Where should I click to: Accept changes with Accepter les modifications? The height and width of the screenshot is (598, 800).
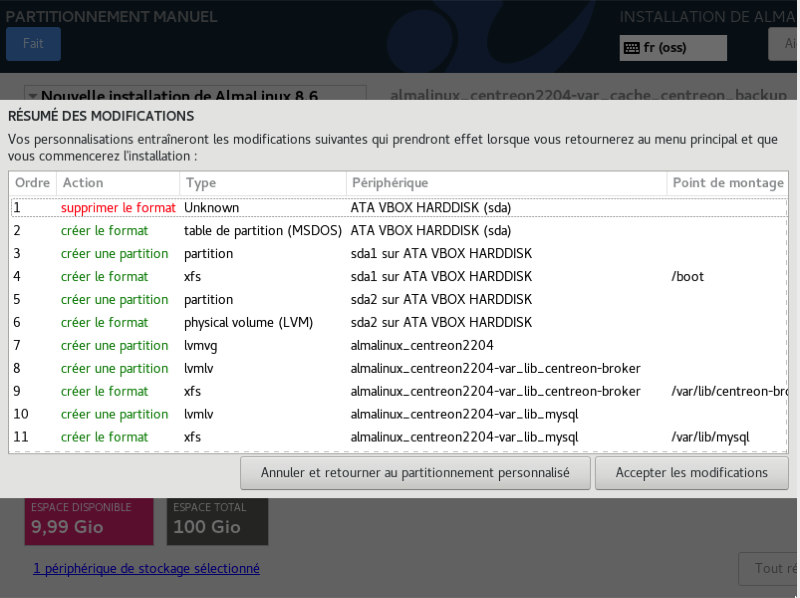pyautogui.click(x=691, y=472)
